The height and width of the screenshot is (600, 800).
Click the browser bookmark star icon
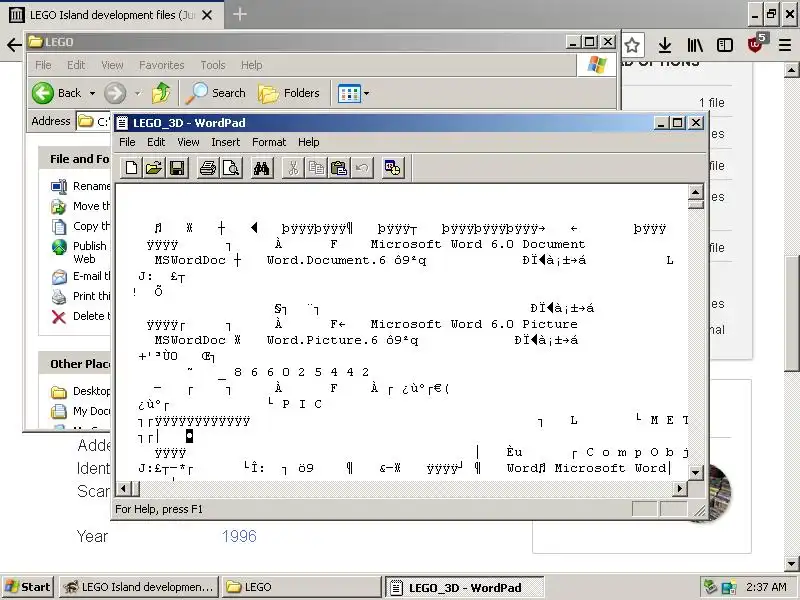(x=632, y=45)
